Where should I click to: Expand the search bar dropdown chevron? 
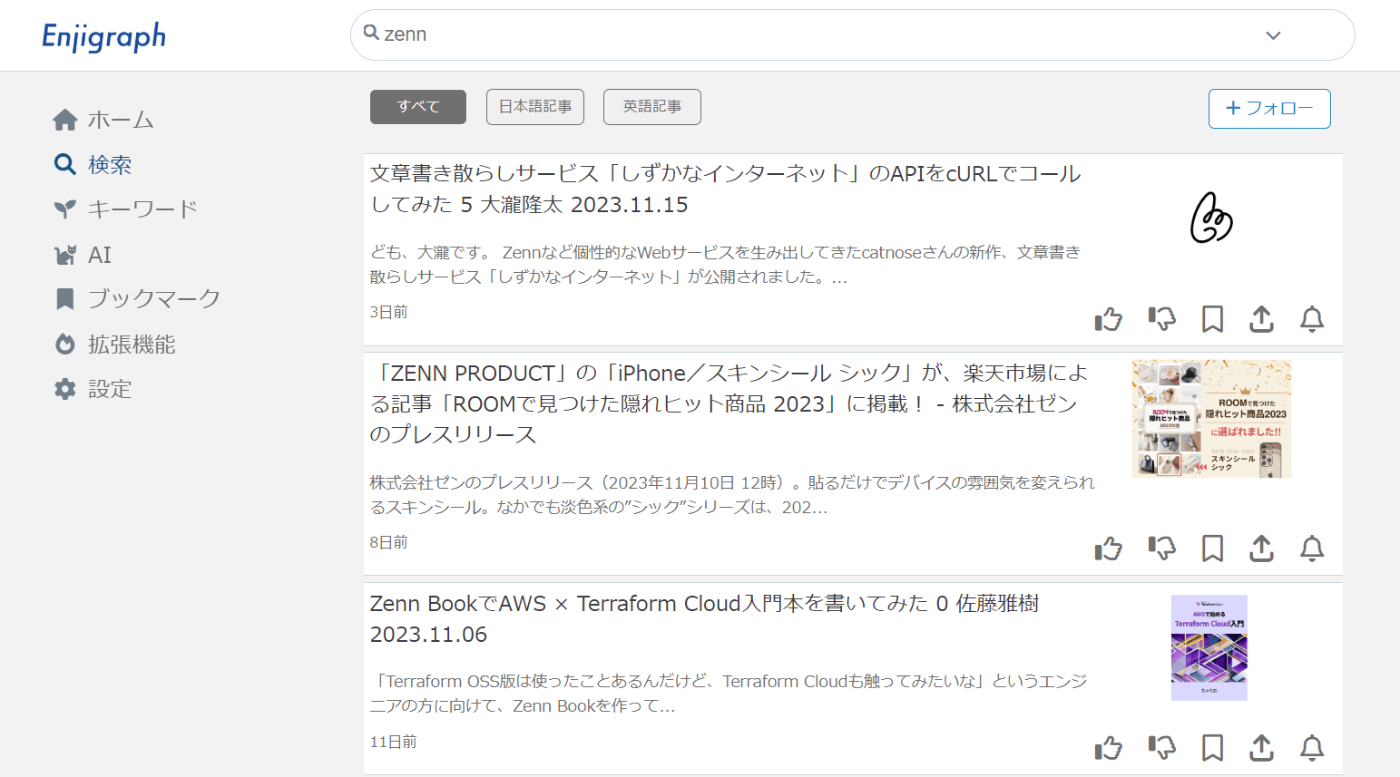(x=1273, y=35)
